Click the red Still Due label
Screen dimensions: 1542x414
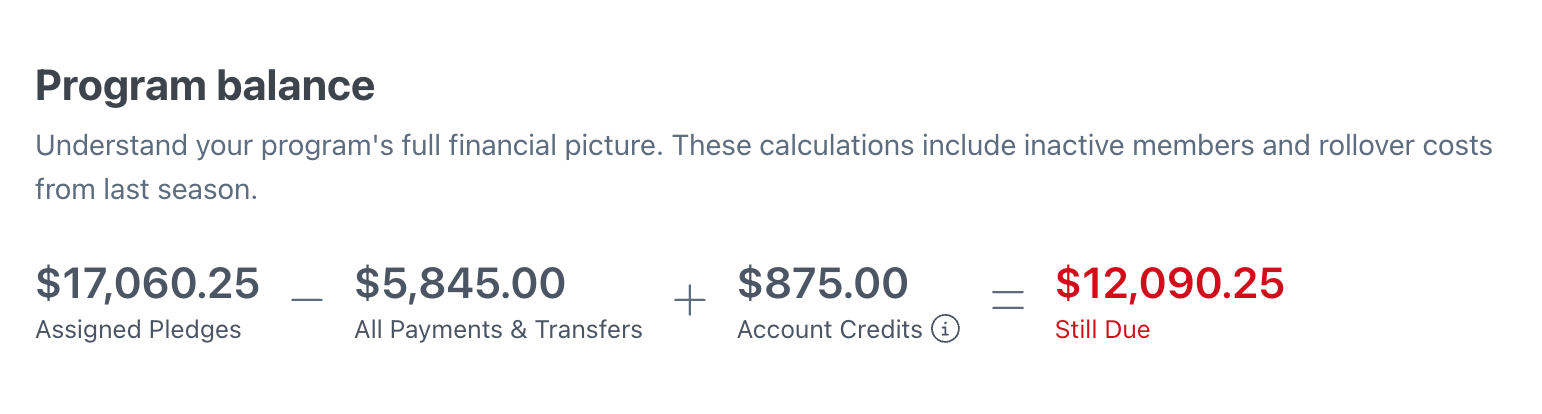1103,330
